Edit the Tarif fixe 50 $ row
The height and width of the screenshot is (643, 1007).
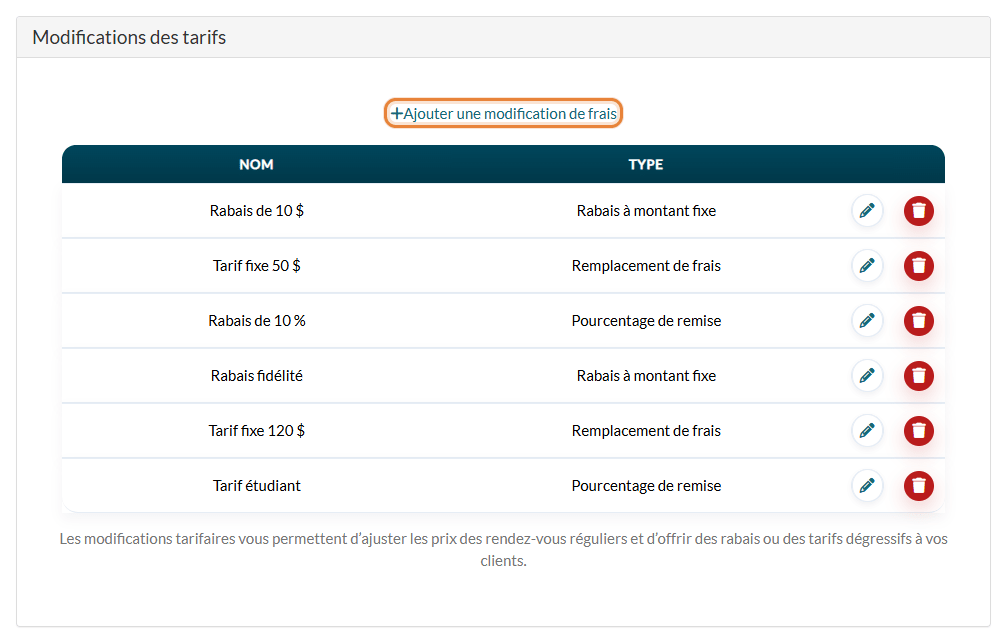point(867,266)
